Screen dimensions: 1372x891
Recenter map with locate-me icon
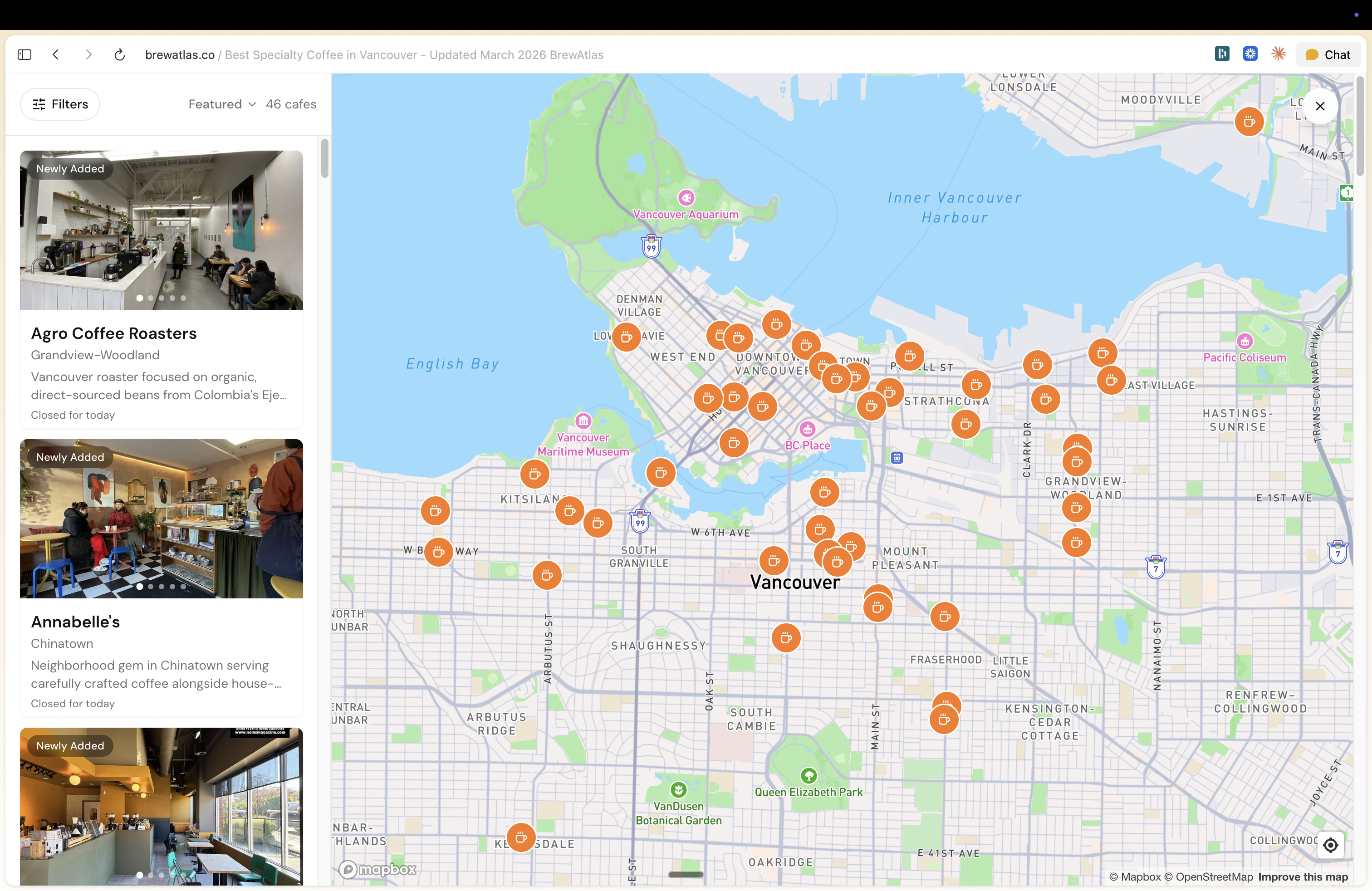point(1330,845)
